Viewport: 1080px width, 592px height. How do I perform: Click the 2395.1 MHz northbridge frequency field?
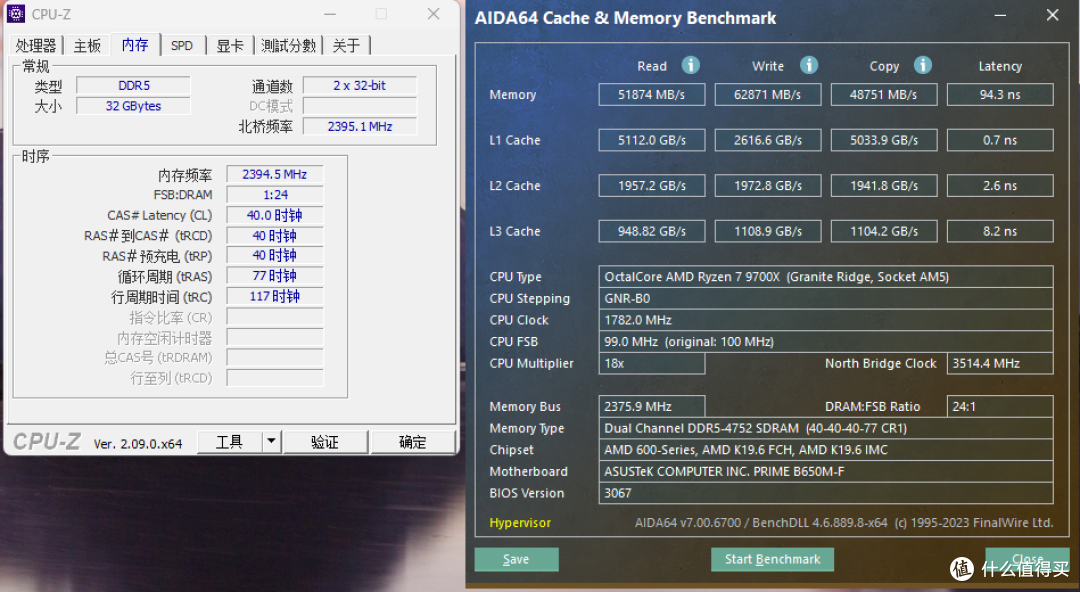[x=360, y=127]
